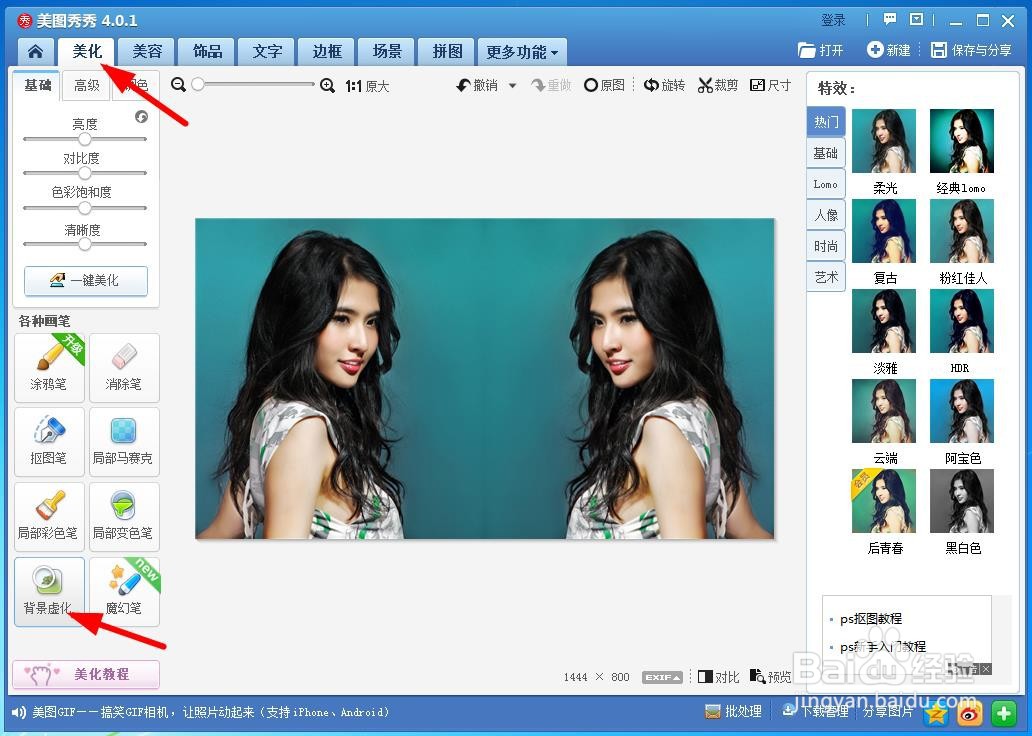Click the yellow star Qzone icon
Screen dimensions: 1032x736
pos(936,713)
